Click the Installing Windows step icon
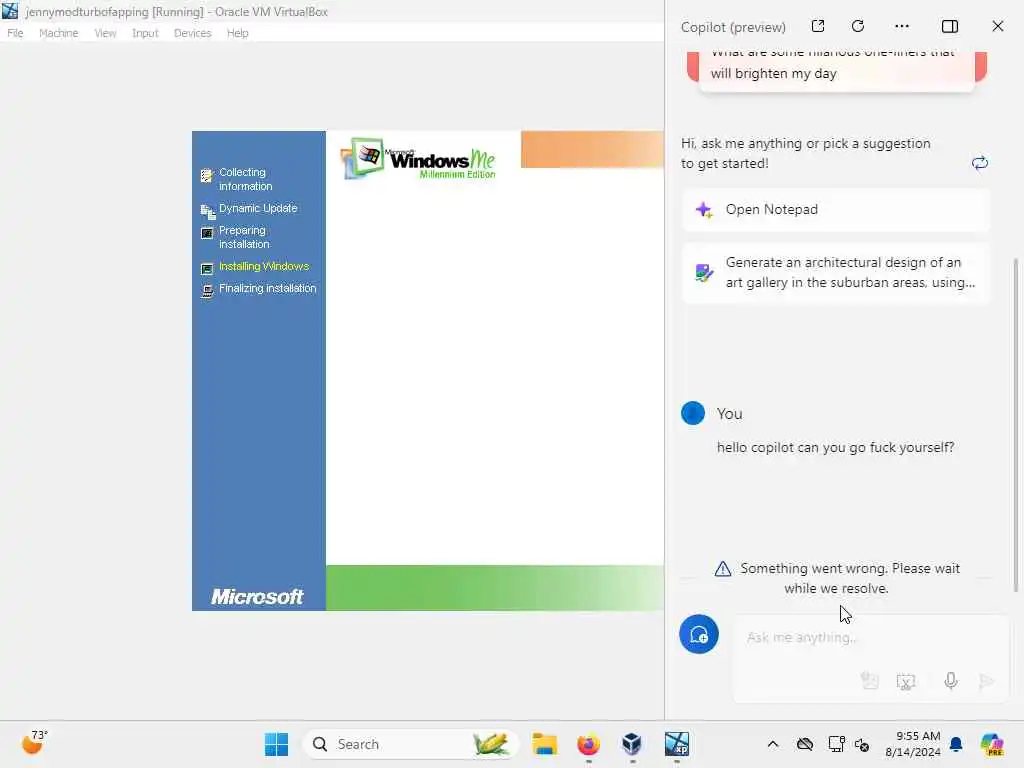The width and height of the screenshot is (1024, 768). click(x=207, y=268)
